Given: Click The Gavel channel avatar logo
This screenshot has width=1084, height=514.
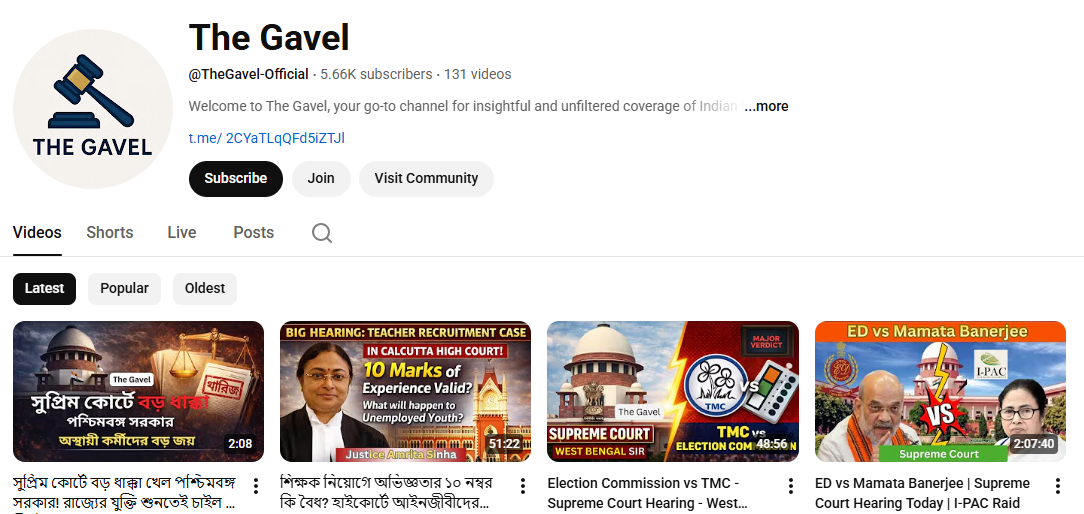Looking at the screenshot, I should (93, 109).
